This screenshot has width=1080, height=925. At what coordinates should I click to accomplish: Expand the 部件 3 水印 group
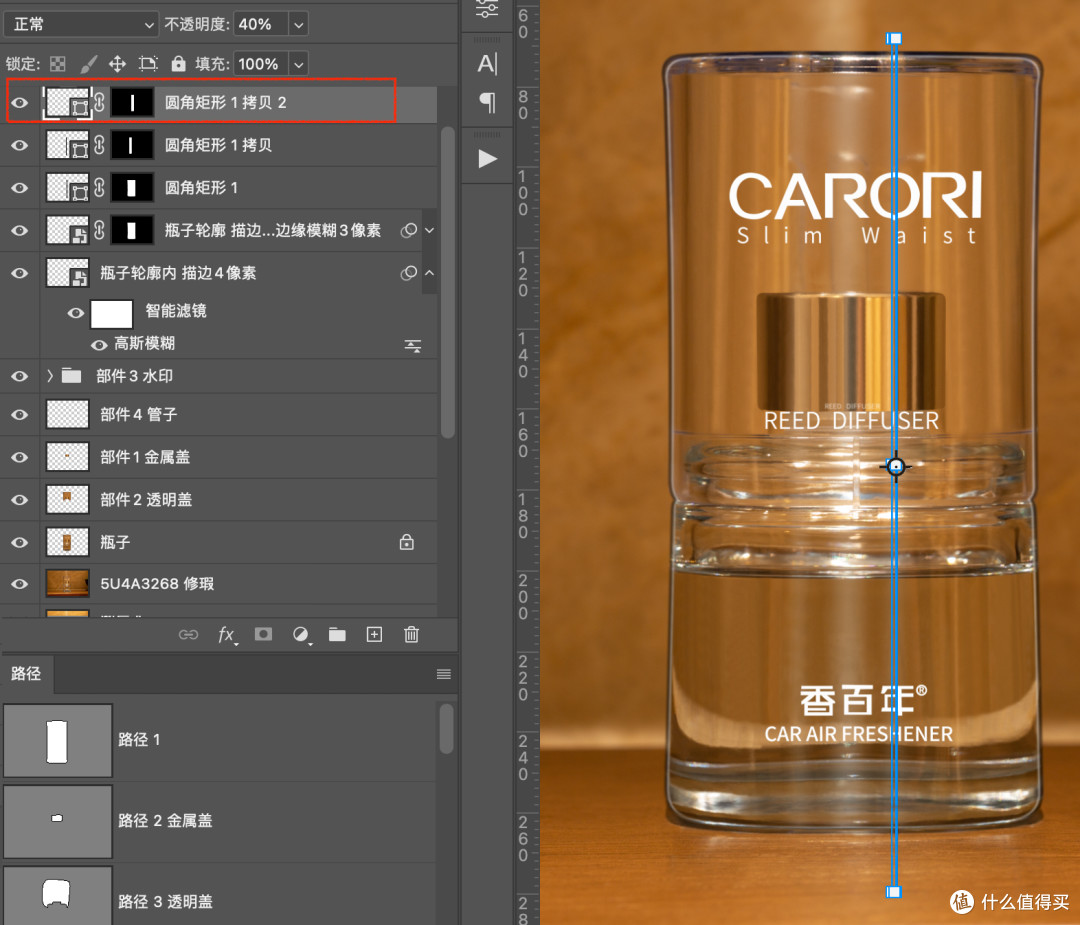pos(50,375)
